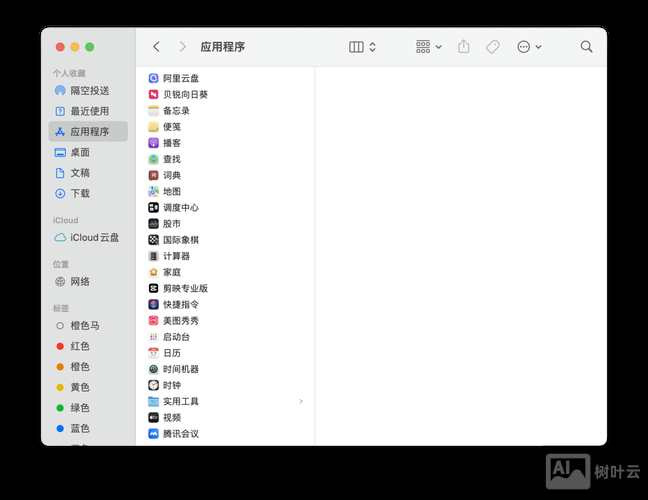This screenshot has width=648, height=500.
Task: Click the 腾讯会议 app icon
Action: pyautogui.click(x=153, y=433)
